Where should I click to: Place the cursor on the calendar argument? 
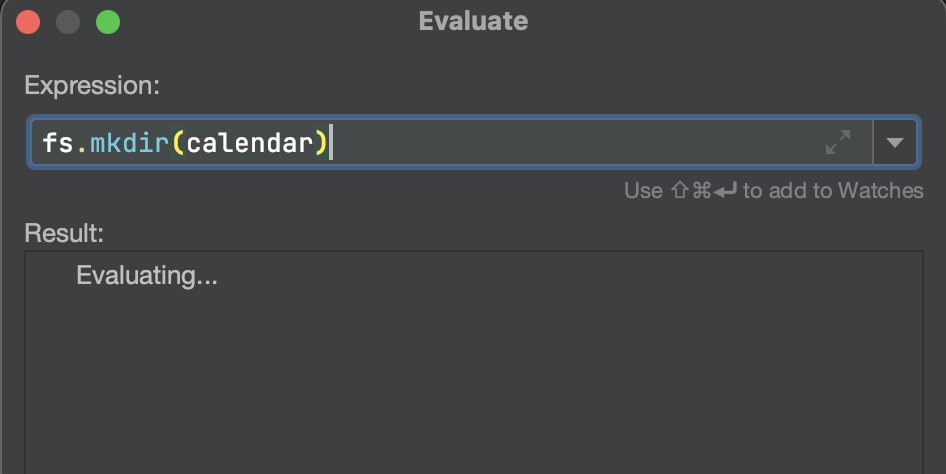pos(250,143)
